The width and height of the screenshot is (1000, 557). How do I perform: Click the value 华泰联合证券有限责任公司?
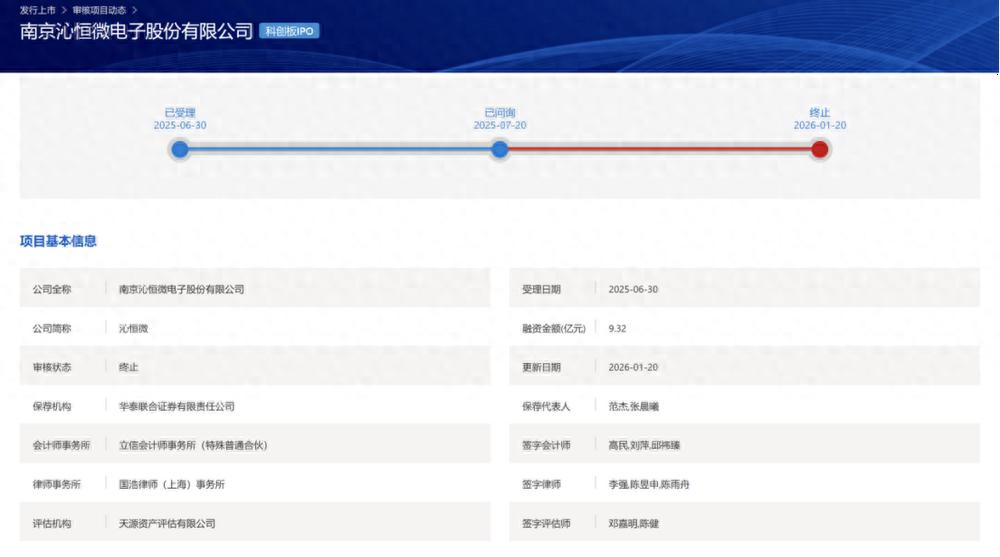[177, 406]
